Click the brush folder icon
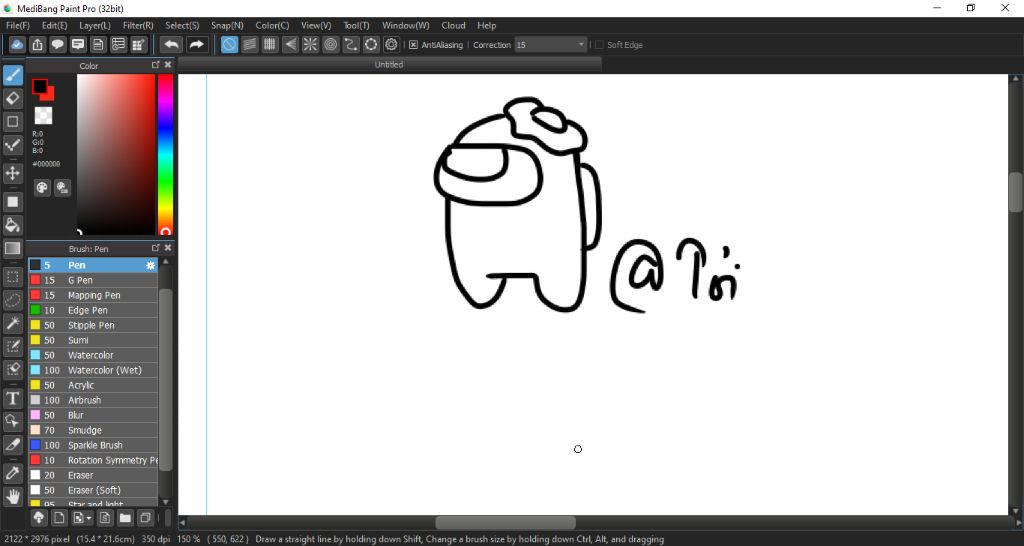Image resolution: width=1024 pixels, height=546 pixels. pos(125,518)
